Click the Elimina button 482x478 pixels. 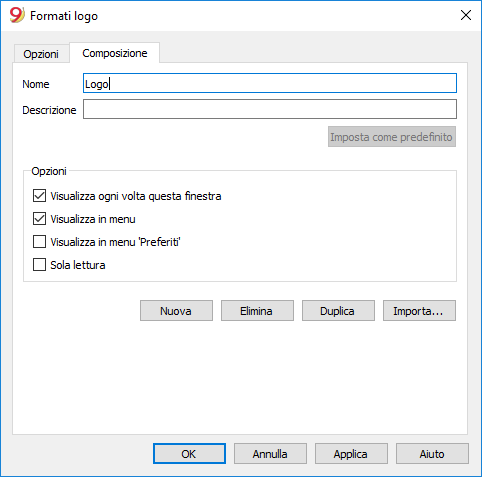tap(257, 311)
